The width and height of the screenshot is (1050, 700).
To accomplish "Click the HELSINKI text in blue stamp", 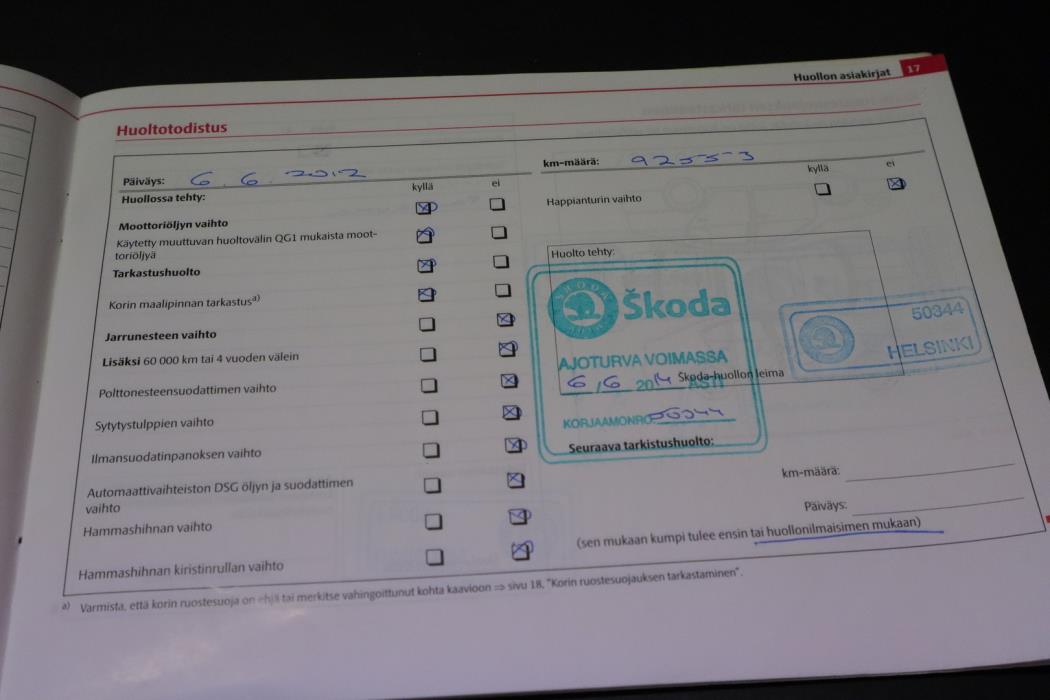I will pyautogui.click(x=929, y=347).
